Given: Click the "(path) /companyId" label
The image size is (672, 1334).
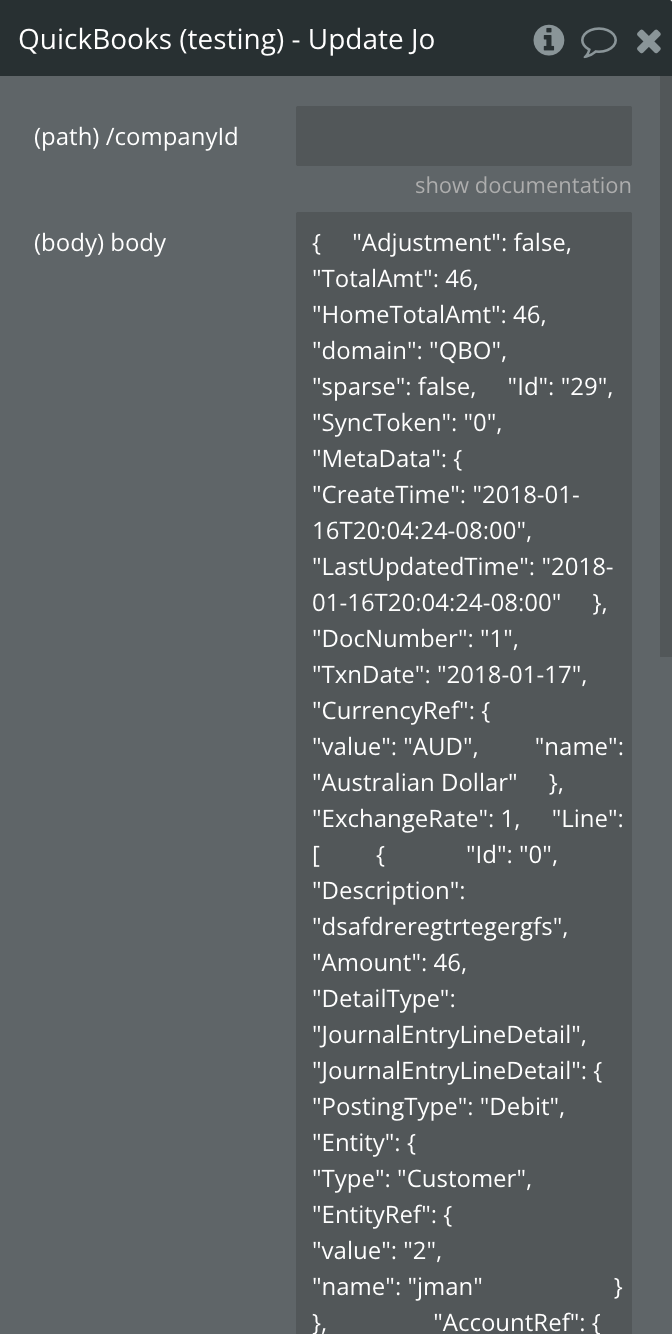Looking at the screenshot, I should pos(136,137).
